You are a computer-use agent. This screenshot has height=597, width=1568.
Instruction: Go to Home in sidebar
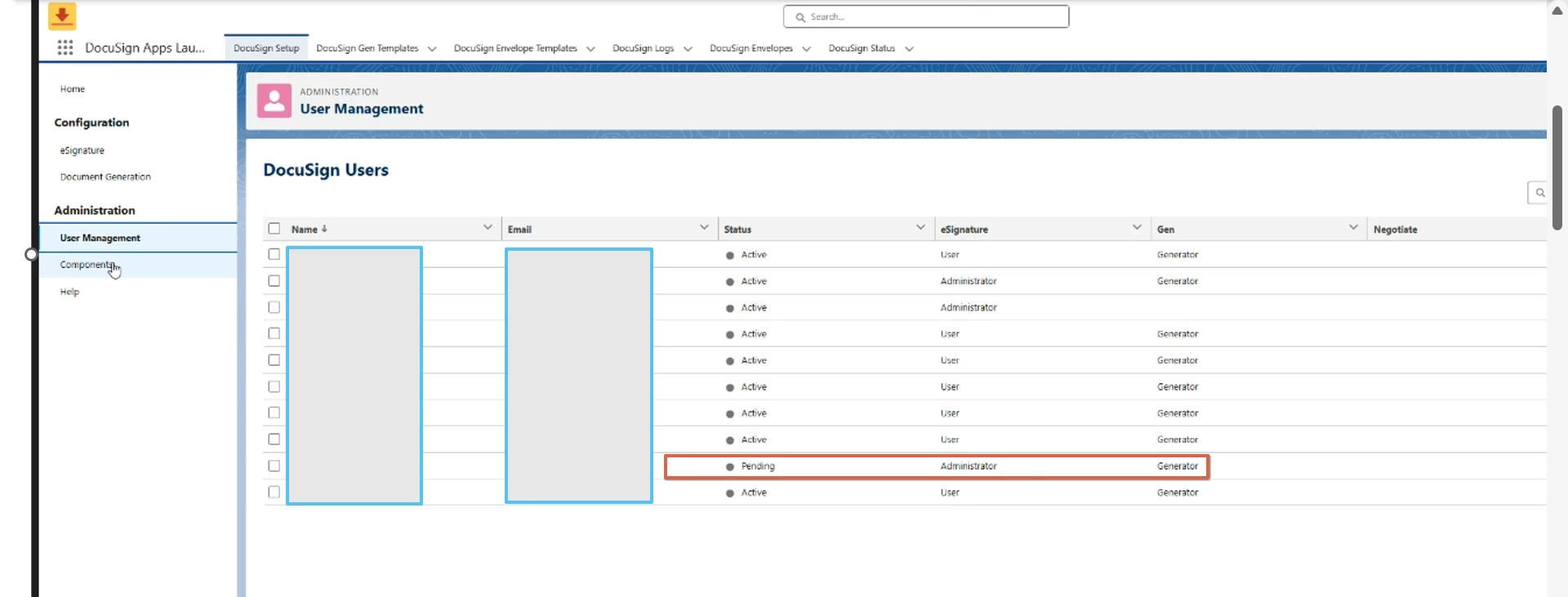[x=73, y=89]
